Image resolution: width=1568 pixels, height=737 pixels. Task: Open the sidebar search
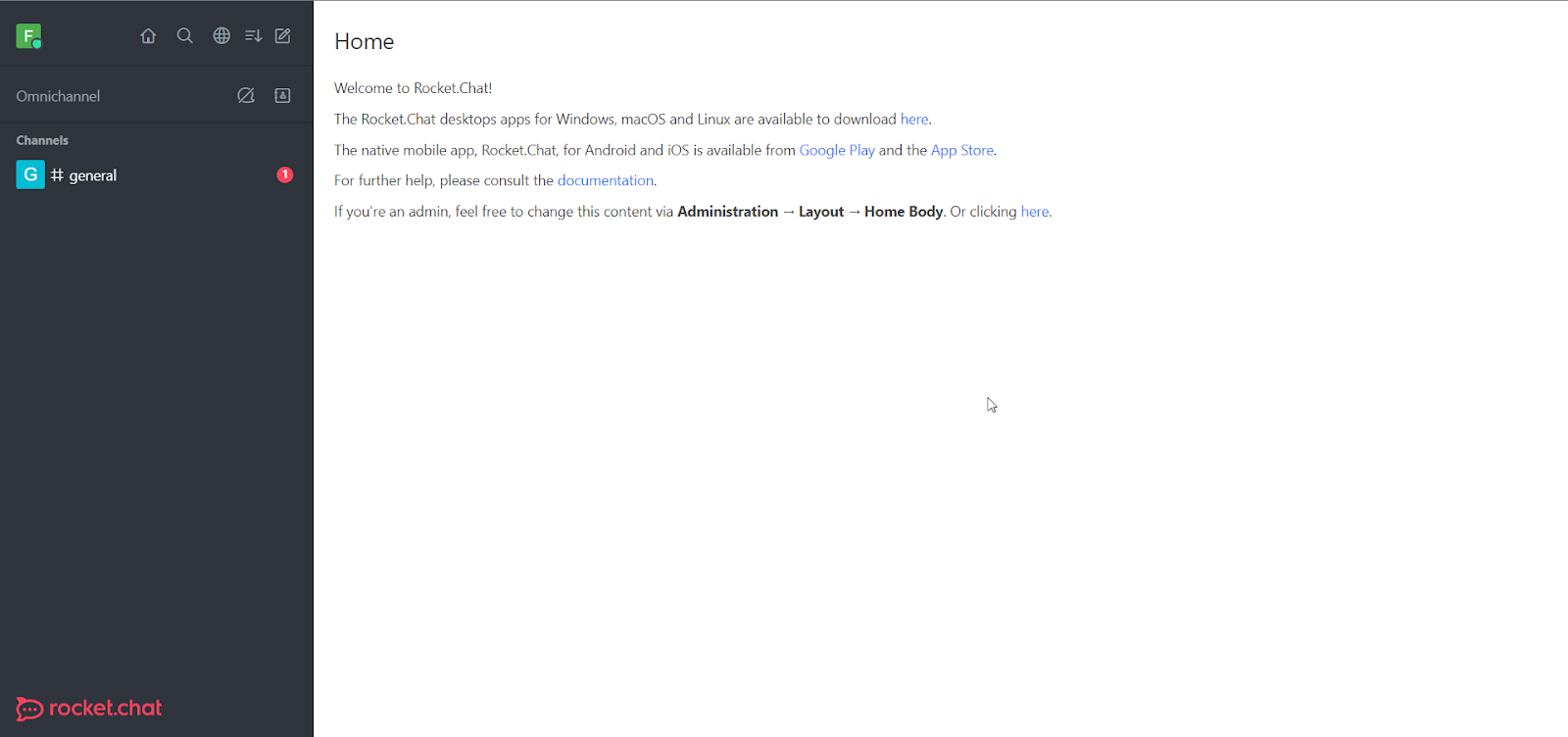pos(184,36)
